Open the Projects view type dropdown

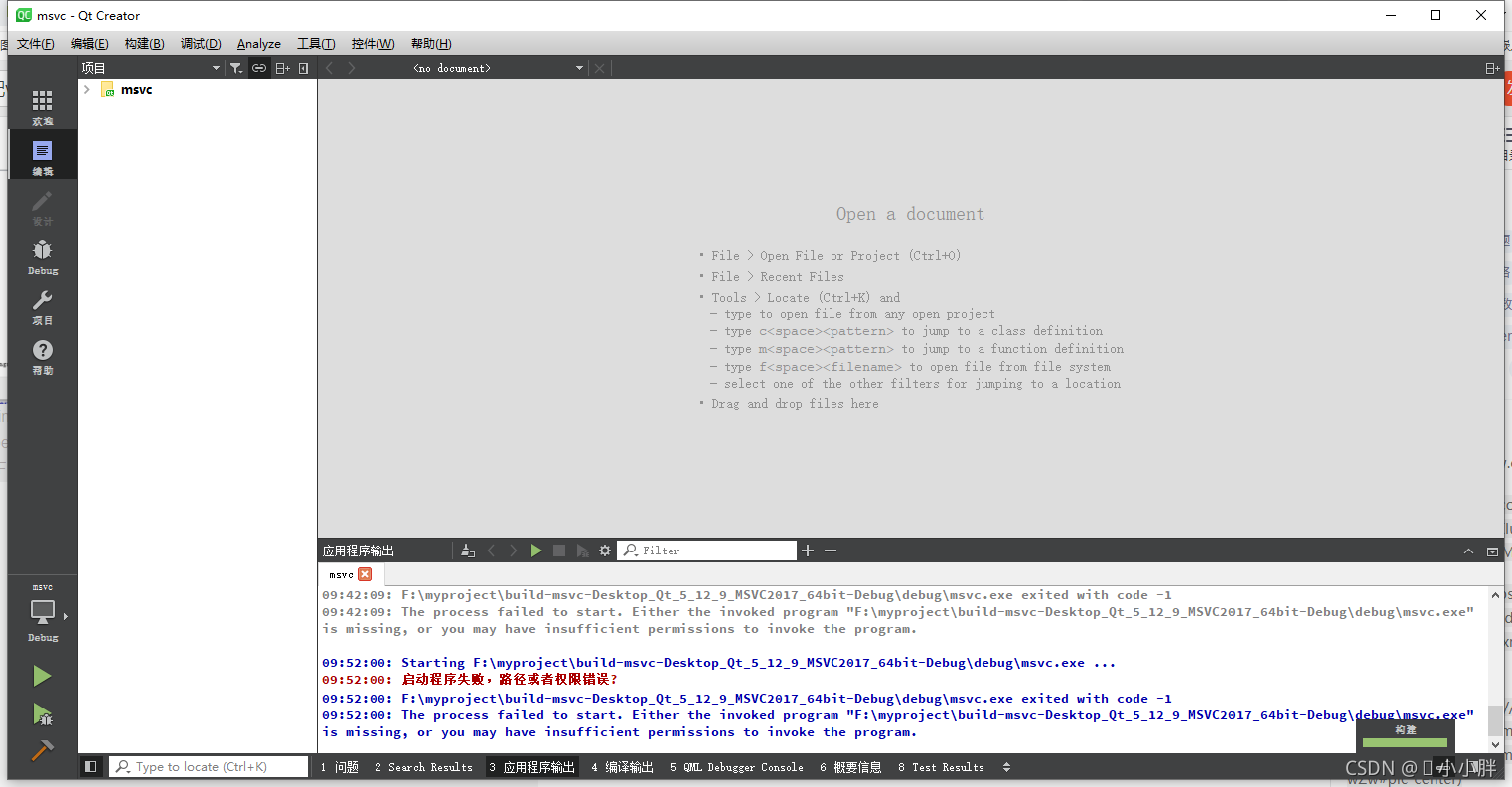(151, 68)
